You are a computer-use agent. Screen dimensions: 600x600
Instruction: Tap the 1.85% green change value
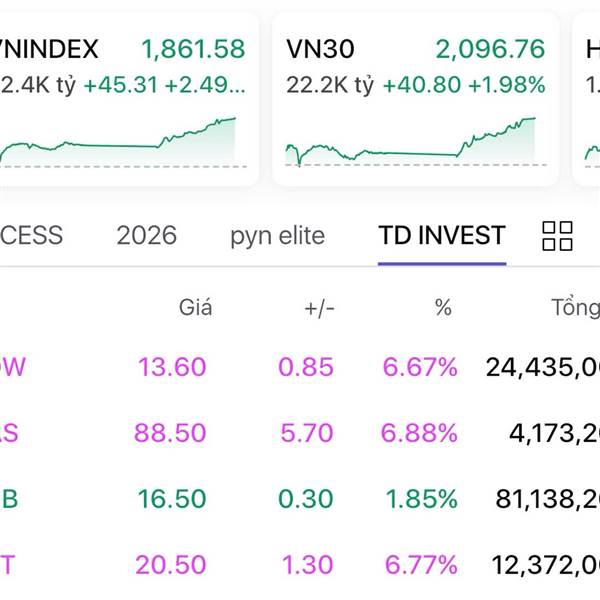coord(420,499)
